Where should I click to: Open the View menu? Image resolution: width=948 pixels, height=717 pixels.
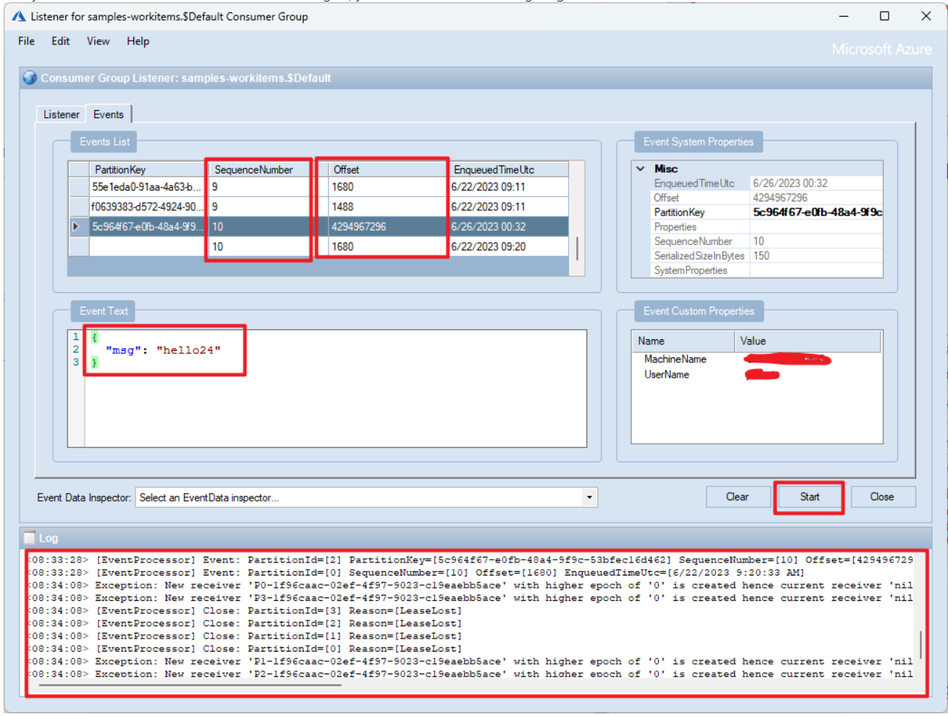[x=98, y=41]
